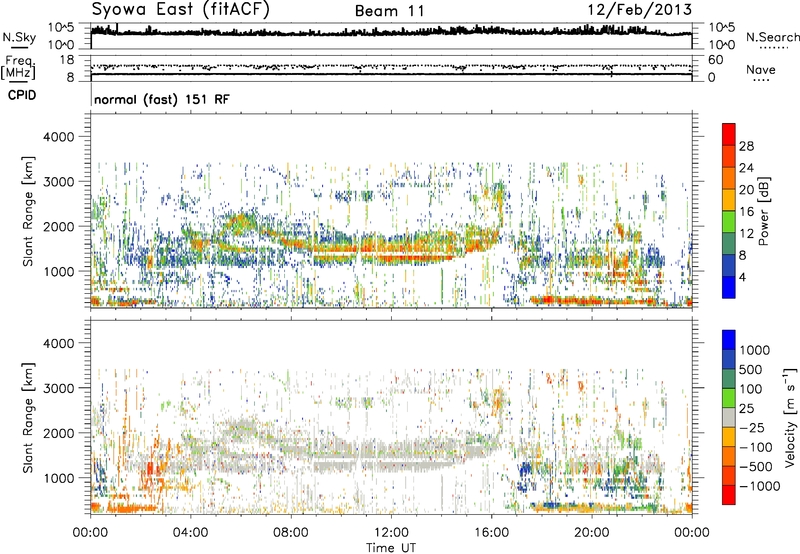Click the 'Beam 11' label

(390, 11)
